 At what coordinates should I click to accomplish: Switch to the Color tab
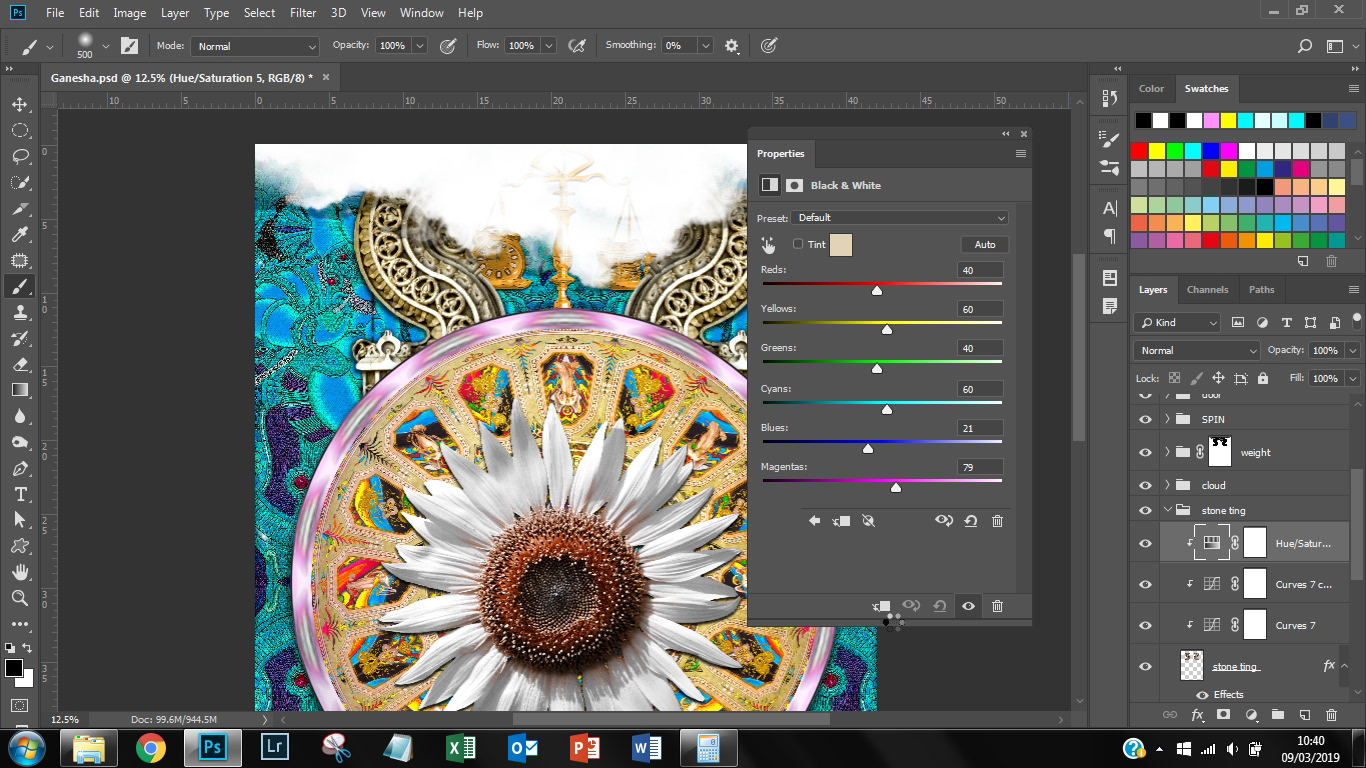(x=1151, y=88)
